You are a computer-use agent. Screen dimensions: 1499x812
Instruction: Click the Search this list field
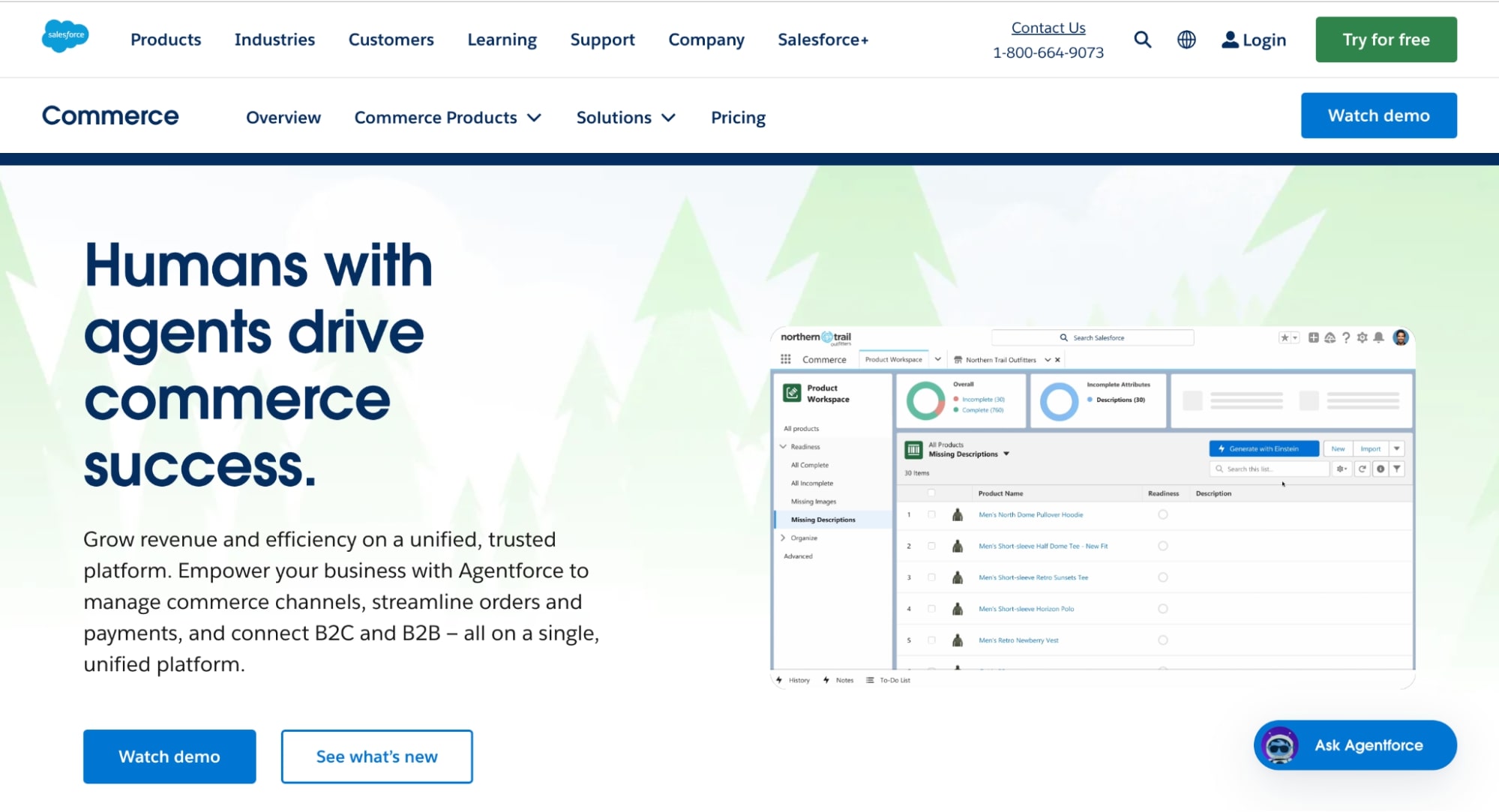(x=1270, y=469)
